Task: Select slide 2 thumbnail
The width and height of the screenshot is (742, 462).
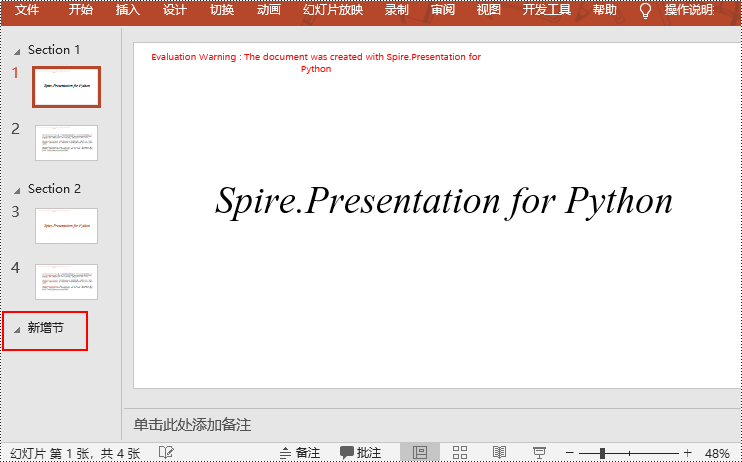Action: coord(66,143)
